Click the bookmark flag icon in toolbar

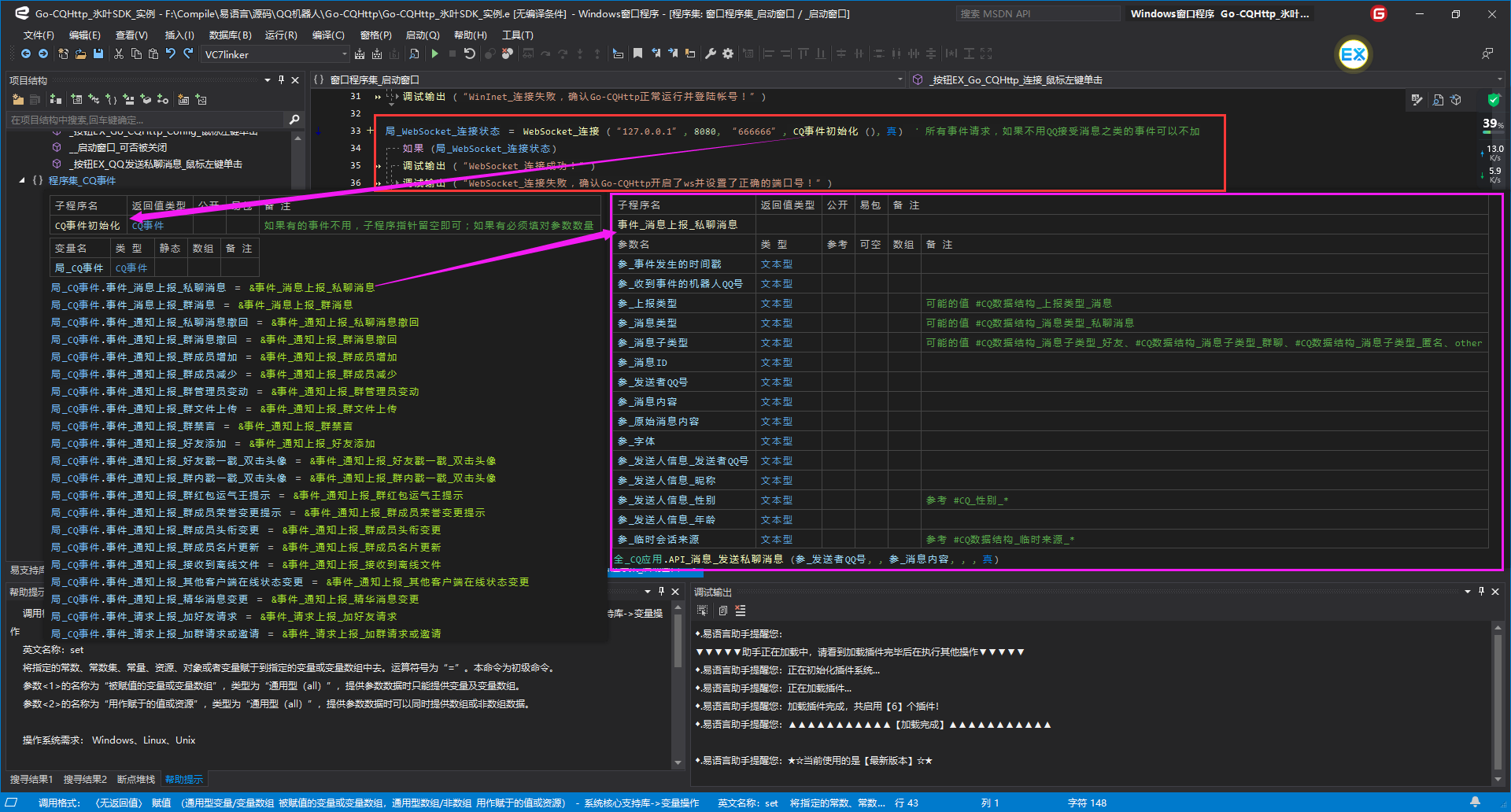(x=637, y=54)
